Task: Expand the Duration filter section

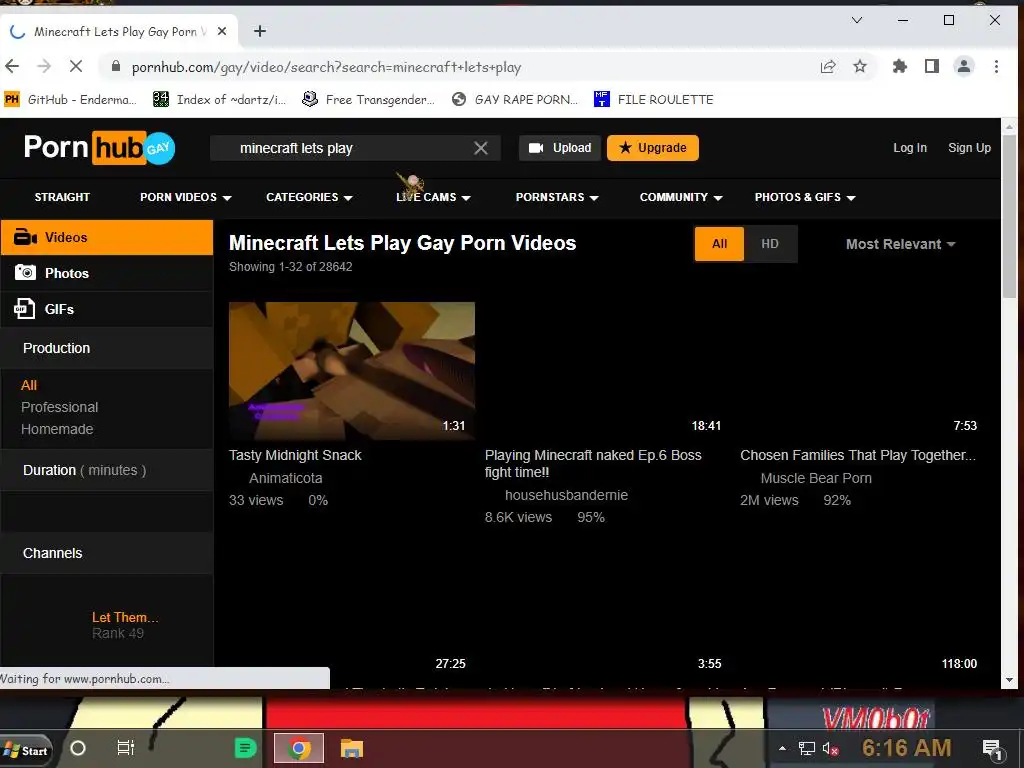Action: click(x=106, y=470)
